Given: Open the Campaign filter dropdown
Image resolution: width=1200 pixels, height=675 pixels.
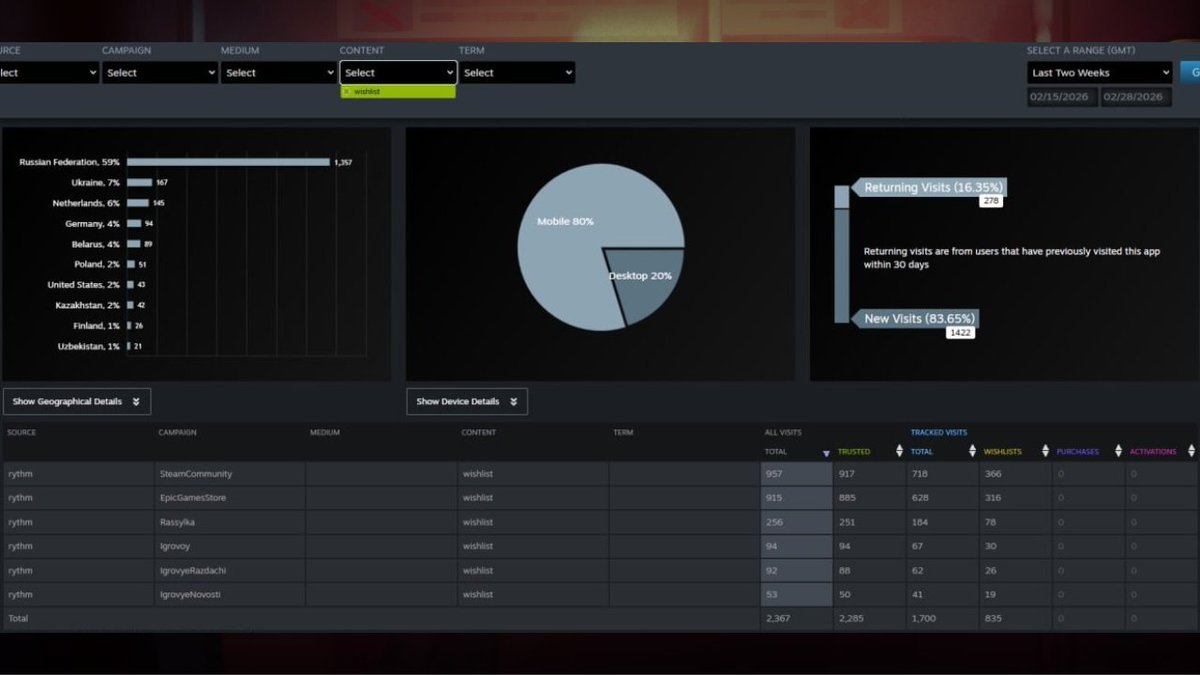Looking at the screenshot, I should click(x=160, y=73).
